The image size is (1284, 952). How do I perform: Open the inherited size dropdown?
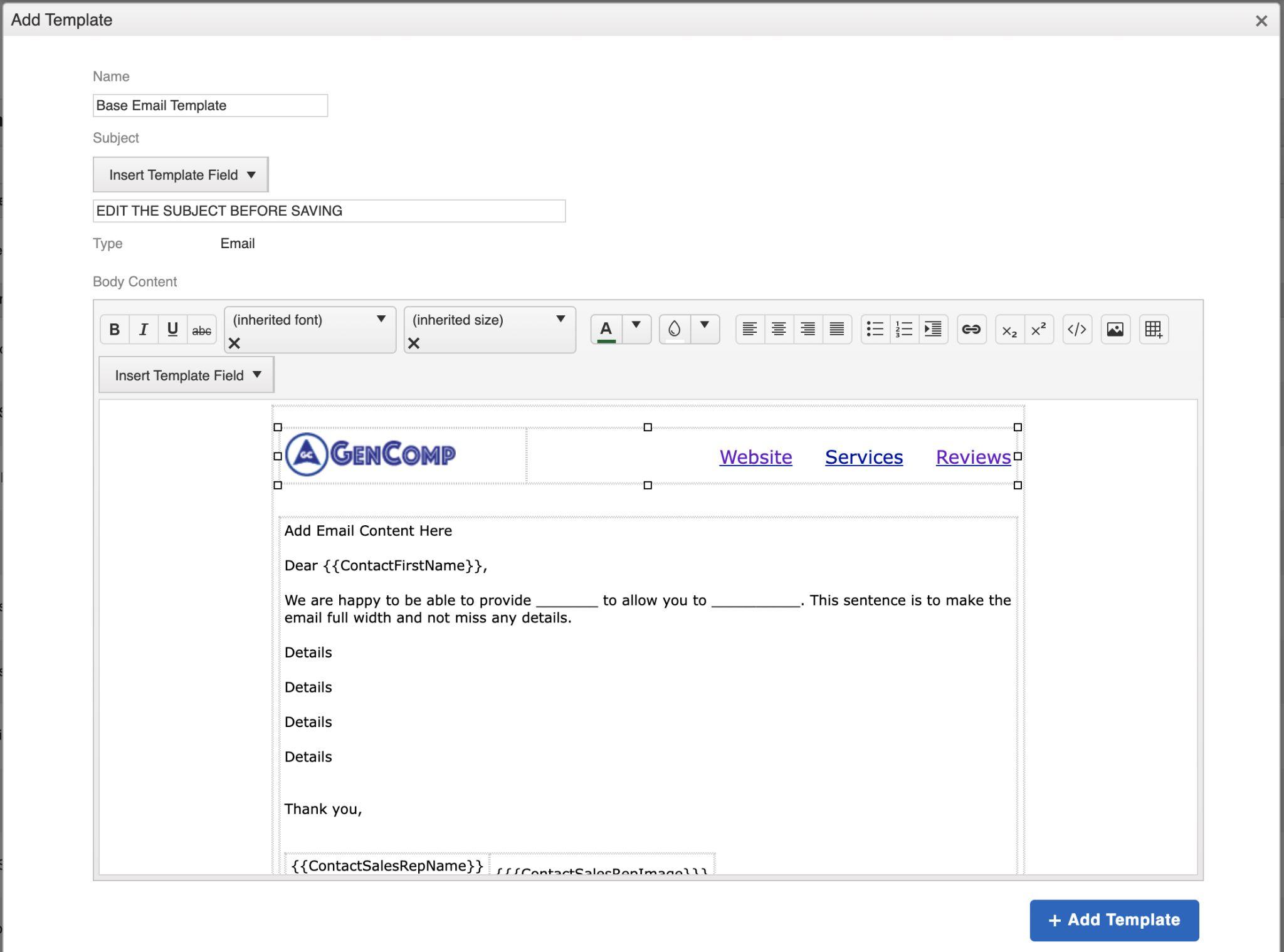pyautogui.click(x=560, y=319)
